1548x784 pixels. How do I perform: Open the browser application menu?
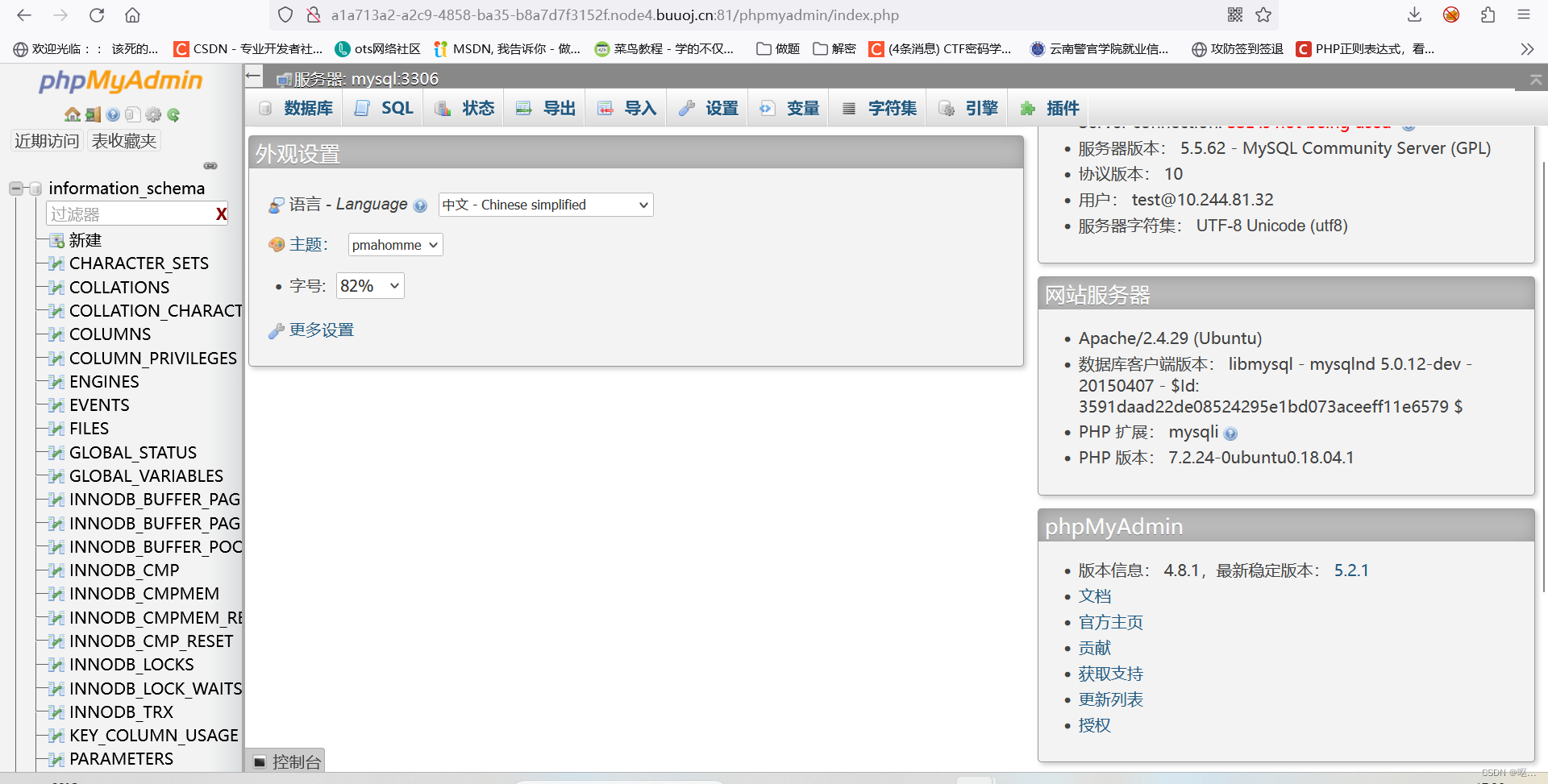[x=1524, y=15]
